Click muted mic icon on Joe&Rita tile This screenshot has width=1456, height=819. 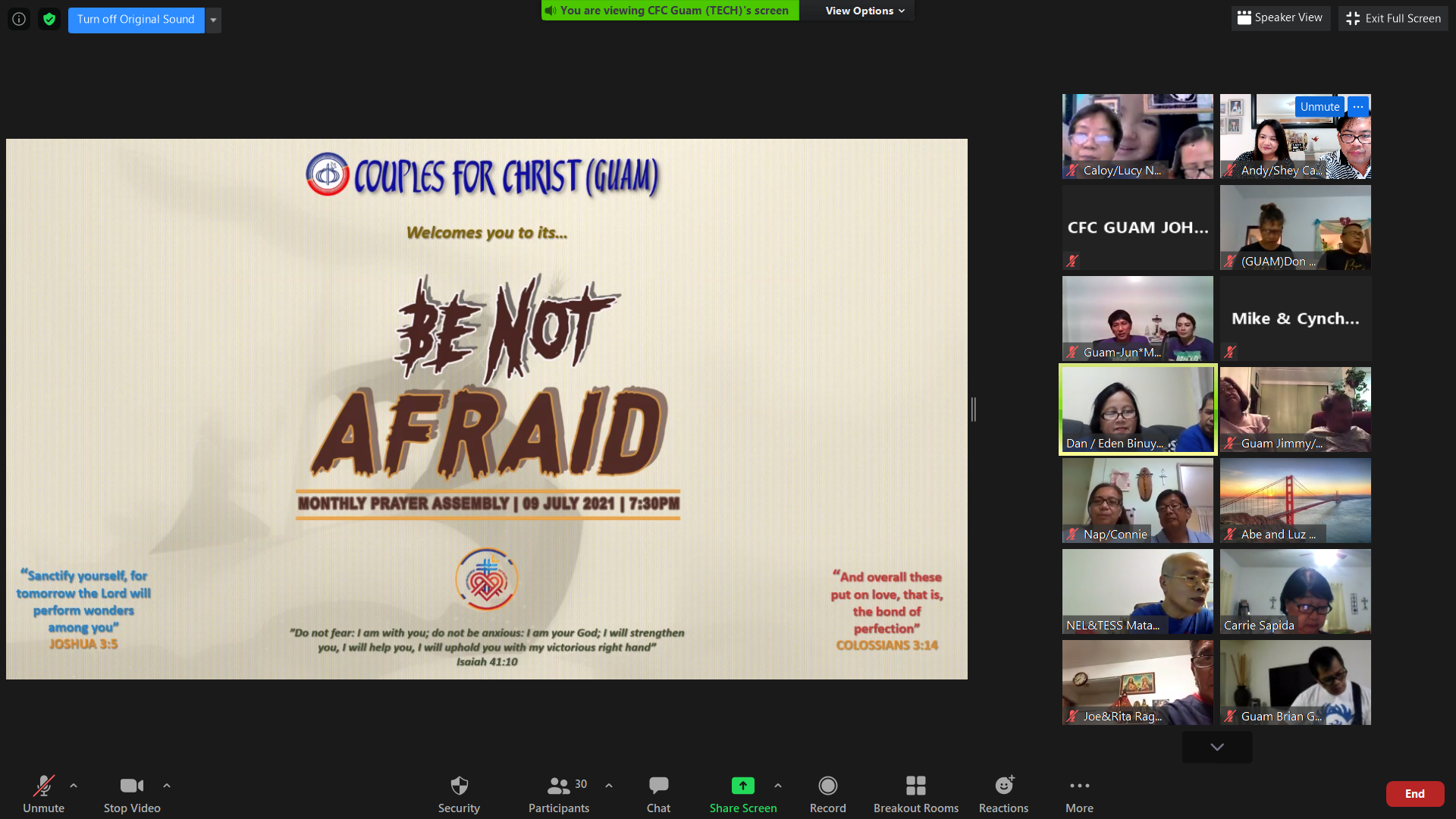coord(1072,717)
